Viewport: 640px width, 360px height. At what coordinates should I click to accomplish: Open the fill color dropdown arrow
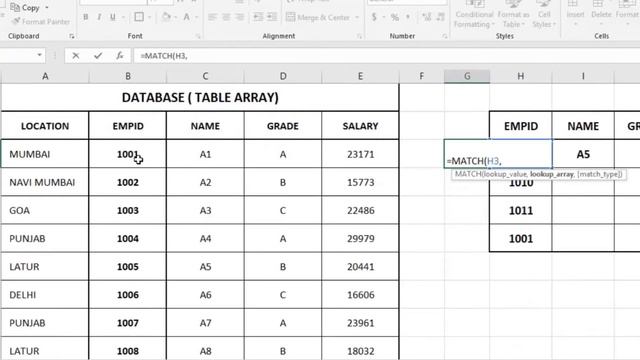pyautogui.click(x=176, y=18)
